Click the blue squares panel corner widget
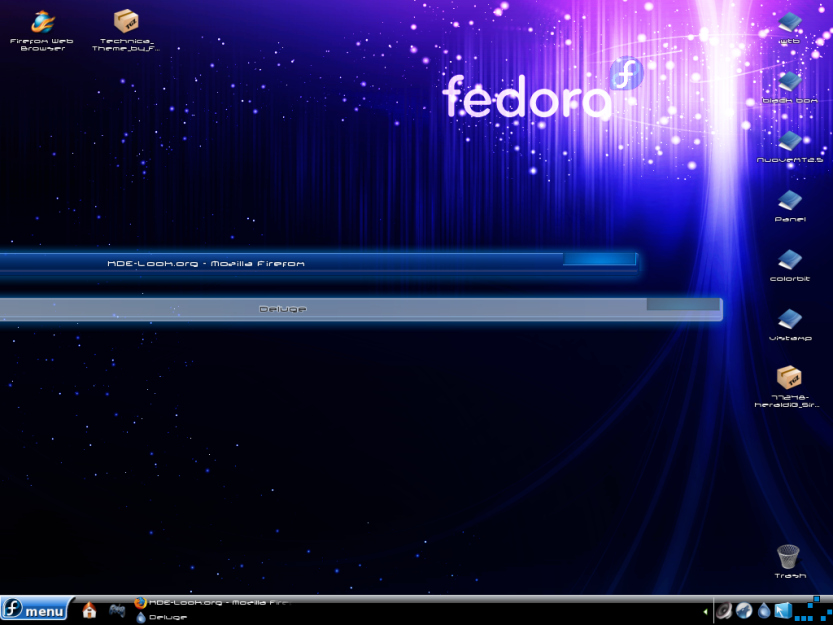 coord(813,609)
